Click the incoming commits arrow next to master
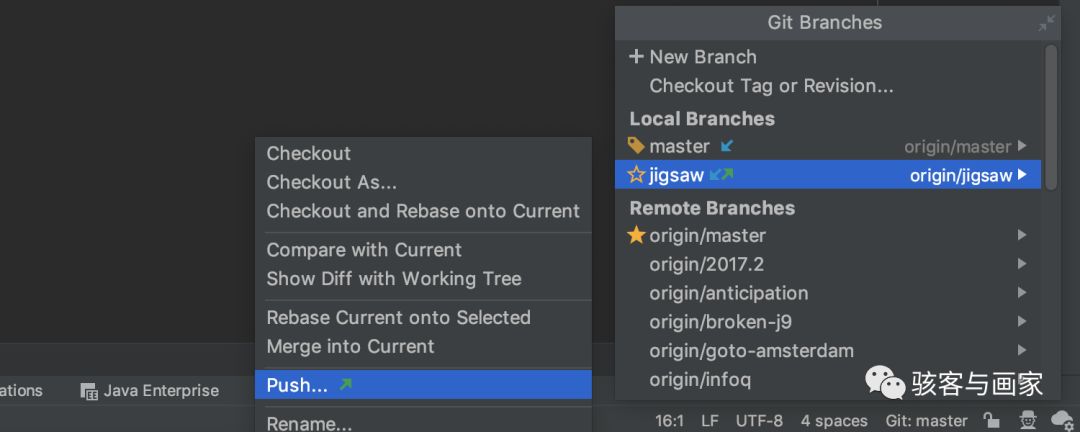This screenshot has height=432, width=1080. coord(727,146)
